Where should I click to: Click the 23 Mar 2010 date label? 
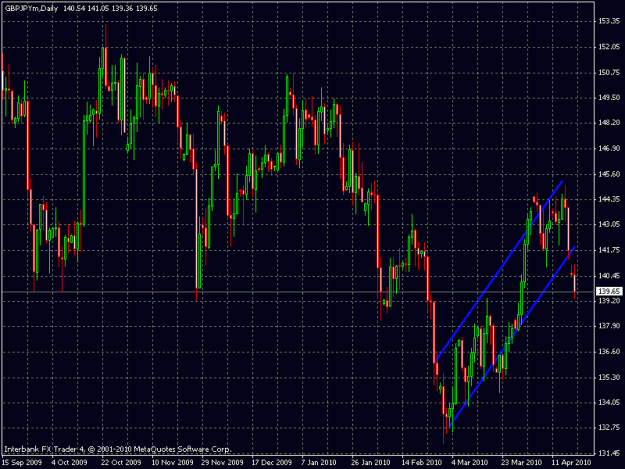(x=522, y=463)
